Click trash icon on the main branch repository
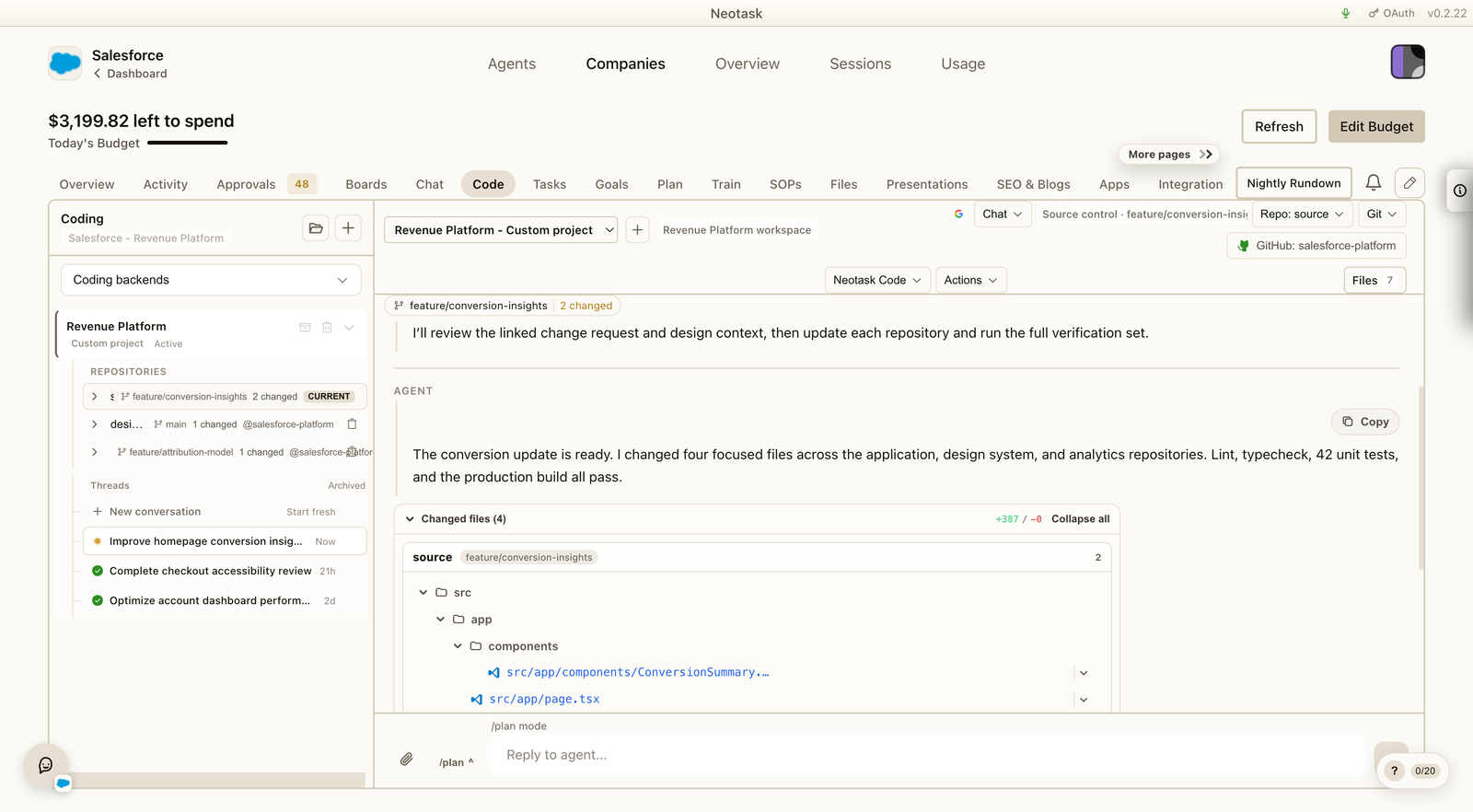The width and height of the screenshot is (1473, 812). [352, 424]
